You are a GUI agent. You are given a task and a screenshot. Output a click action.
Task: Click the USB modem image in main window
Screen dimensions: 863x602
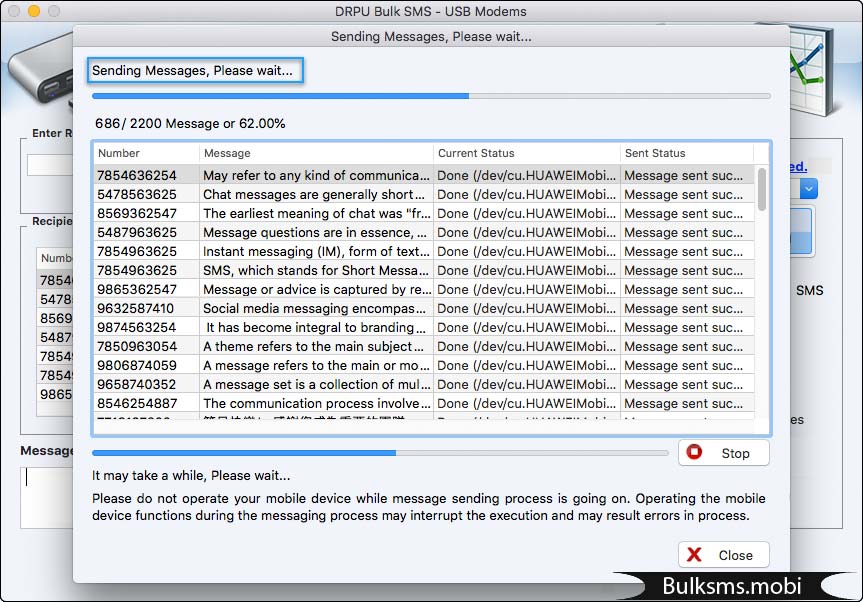40,70
